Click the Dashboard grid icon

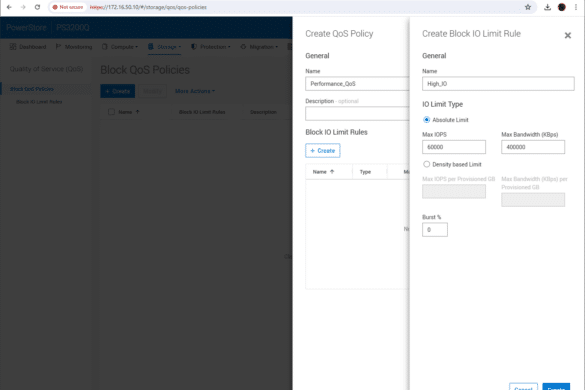coord(13,47)
